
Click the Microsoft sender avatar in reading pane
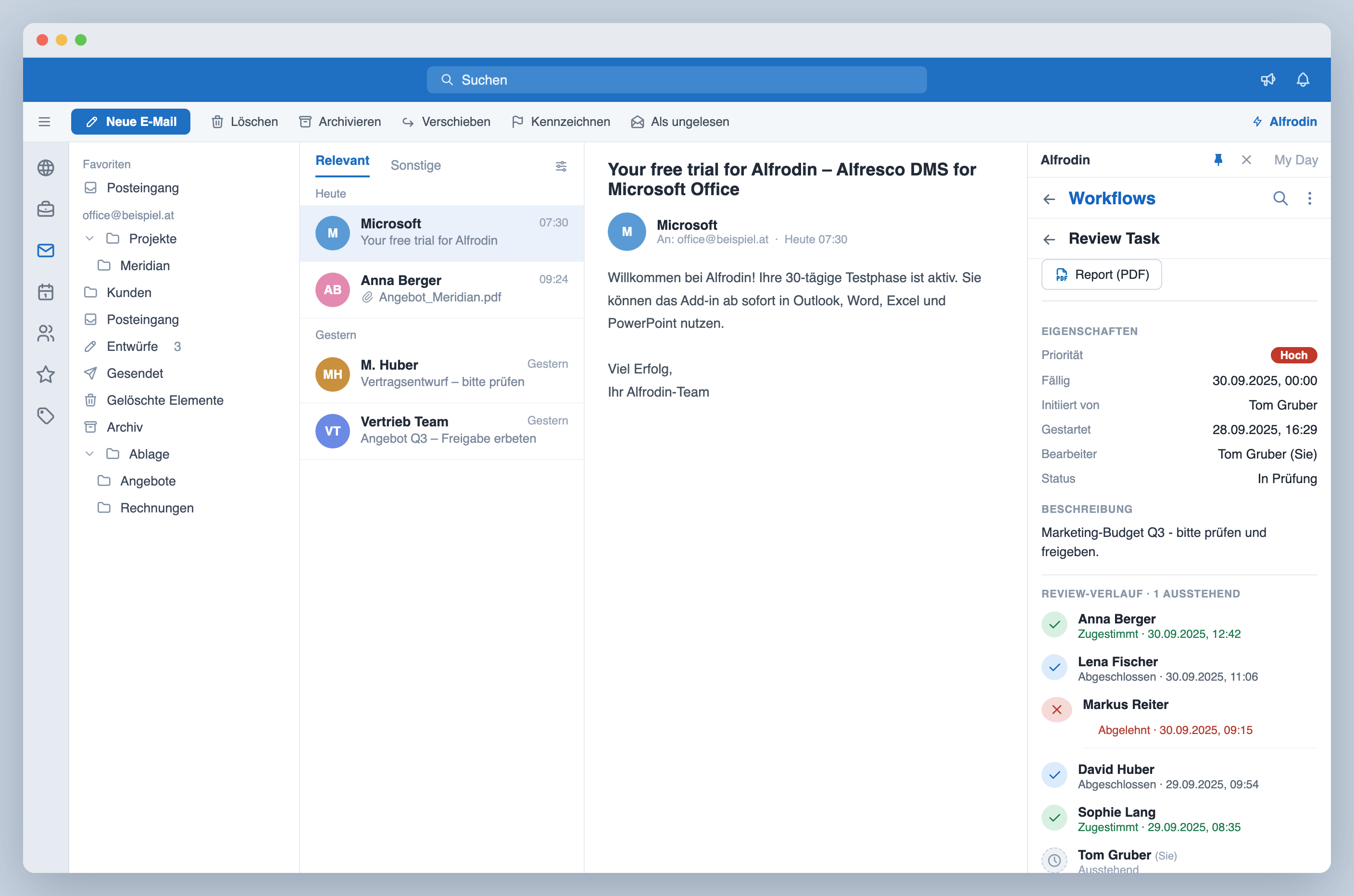(x=627, y=231)
